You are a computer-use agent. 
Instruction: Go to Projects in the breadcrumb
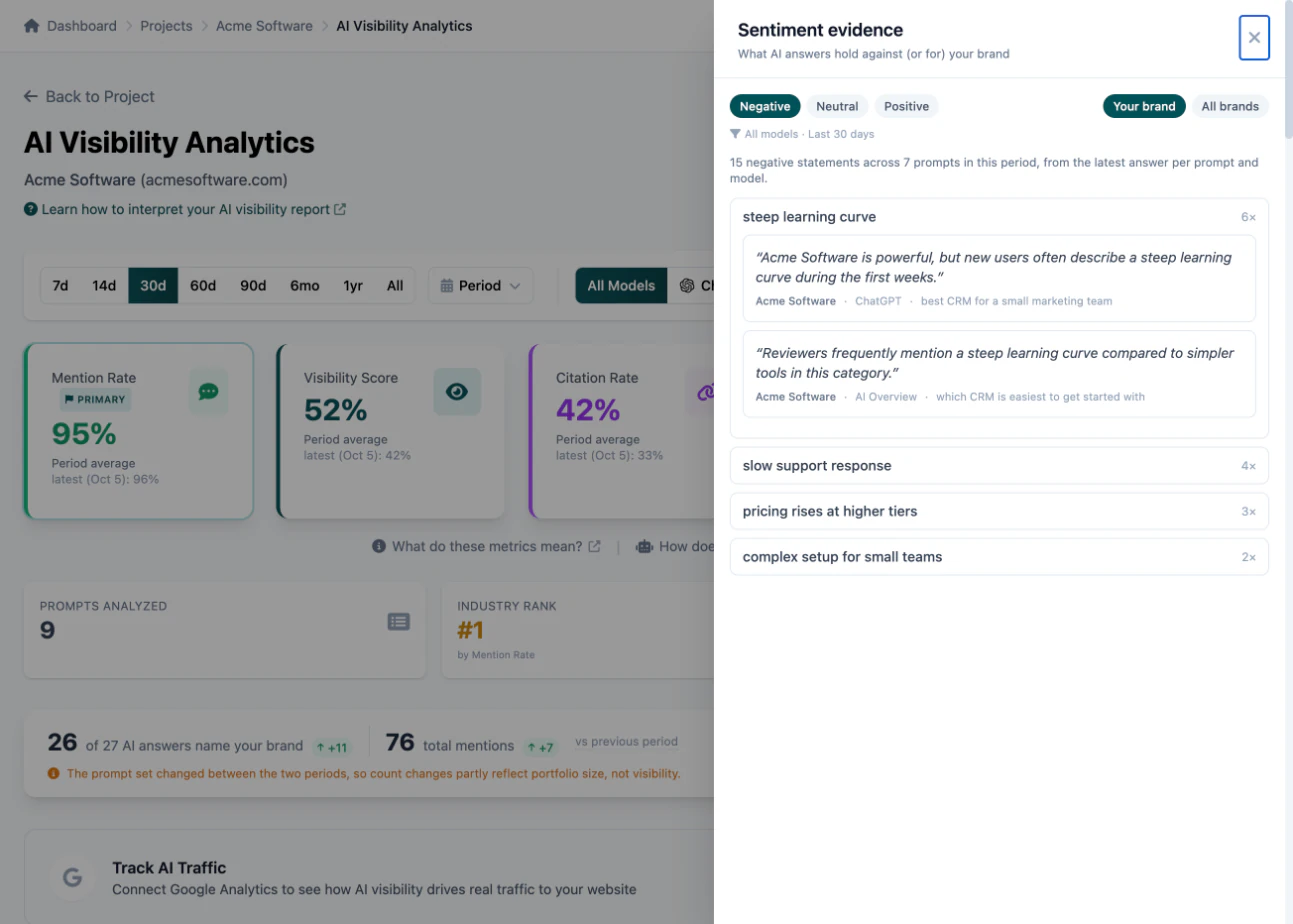(166, 26)
